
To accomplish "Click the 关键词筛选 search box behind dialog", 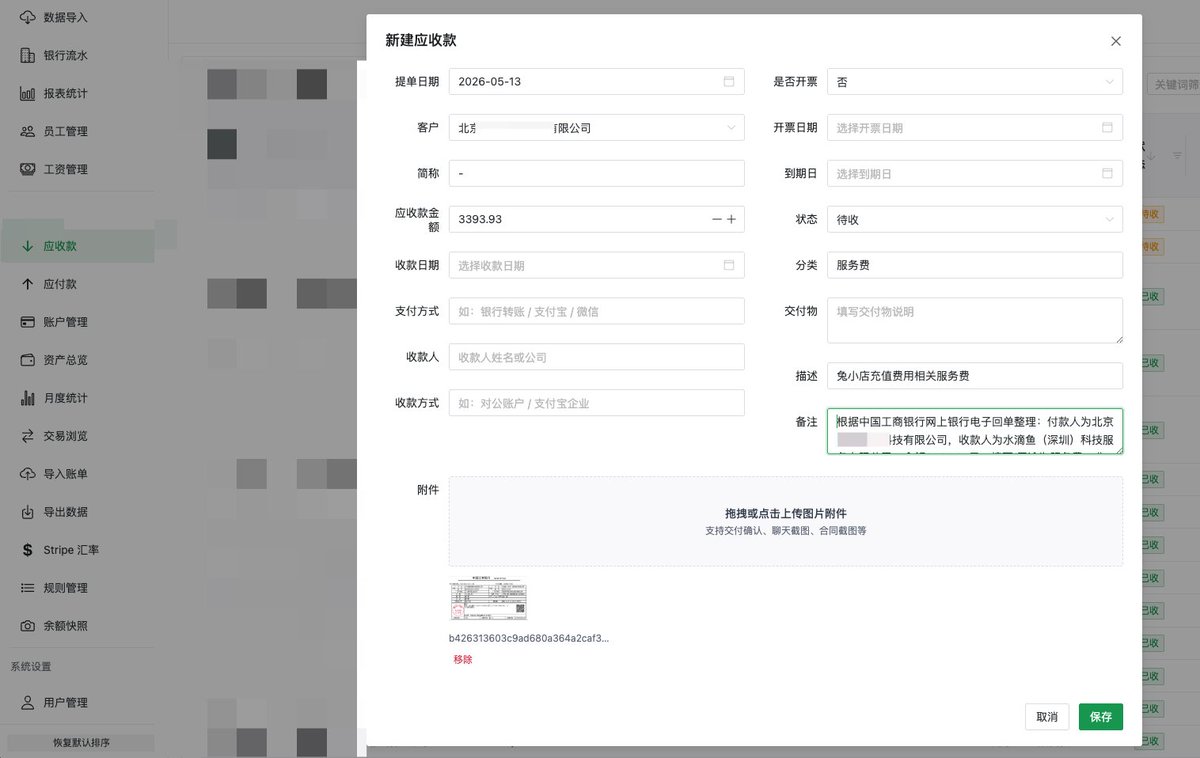I will (1173, 85).
